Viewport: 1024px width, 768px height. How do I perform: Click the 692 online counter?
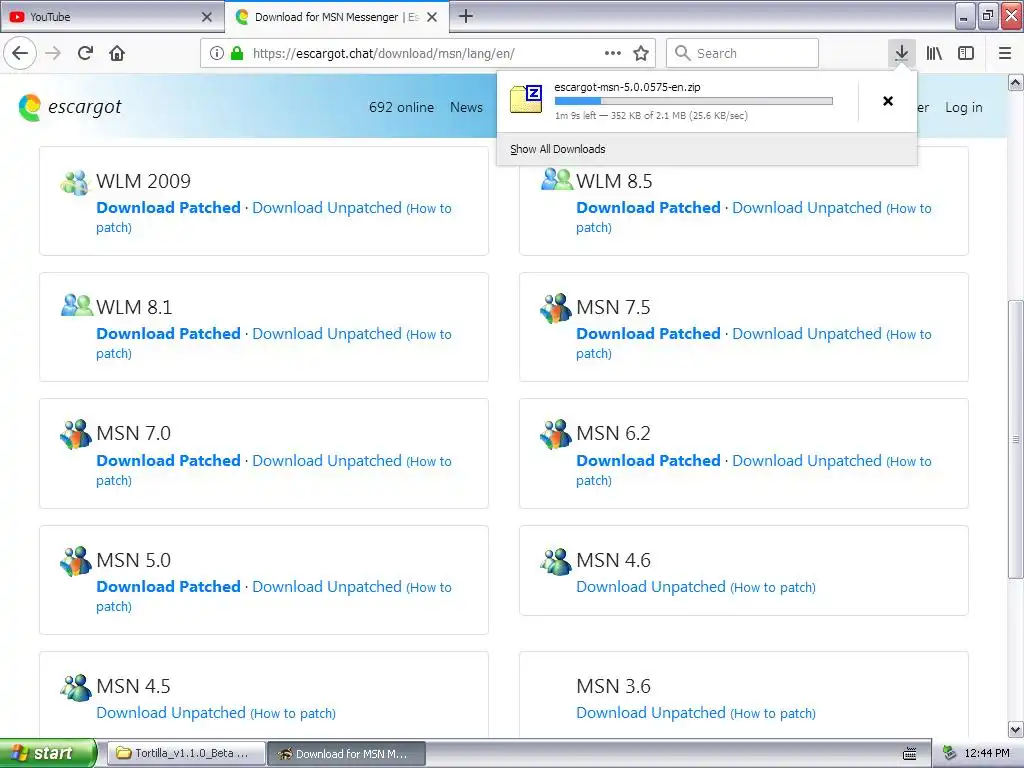(401, 107)
